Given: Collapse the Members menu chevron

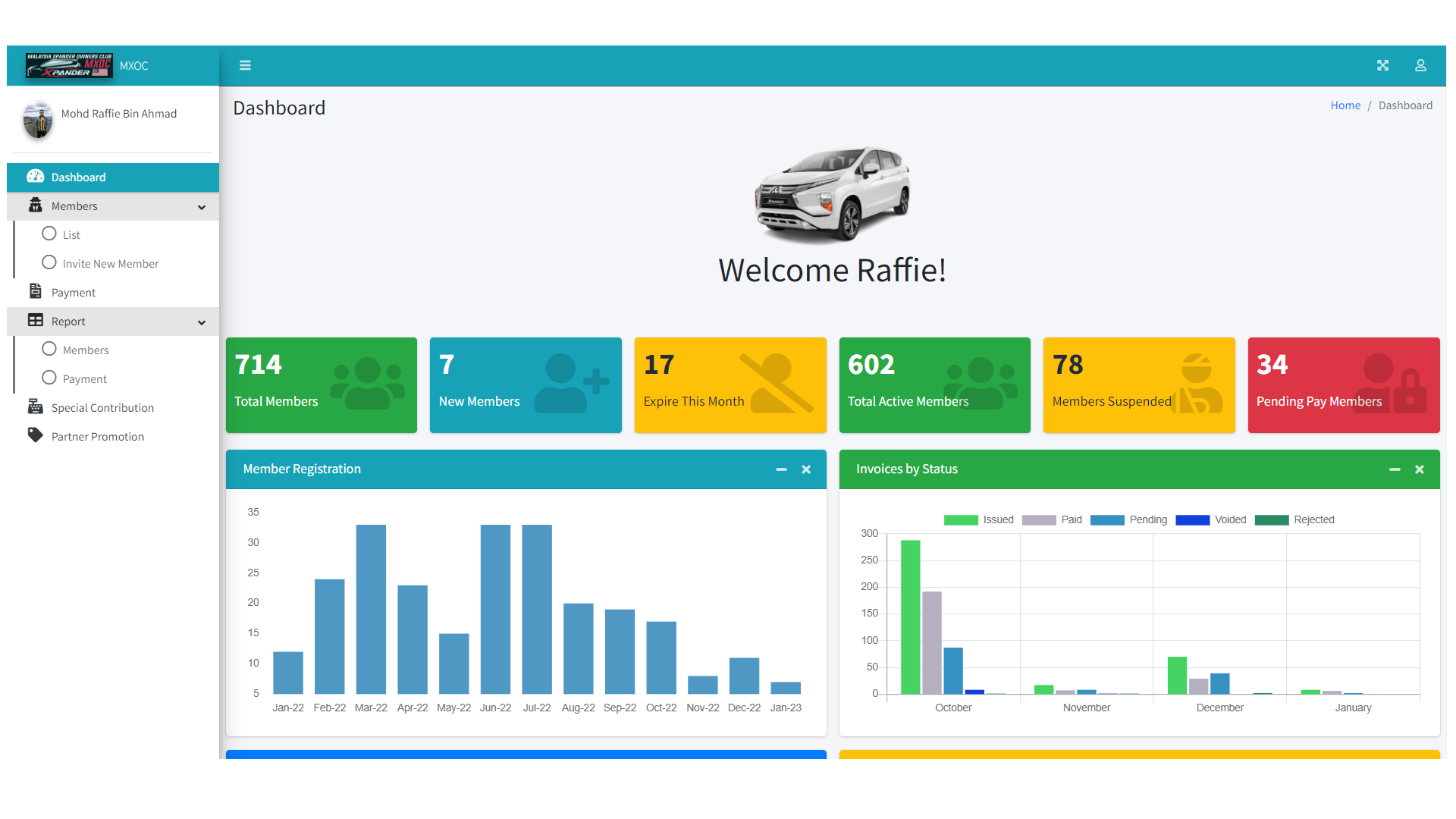Looking at the screenshot, I should pos(202,207).
